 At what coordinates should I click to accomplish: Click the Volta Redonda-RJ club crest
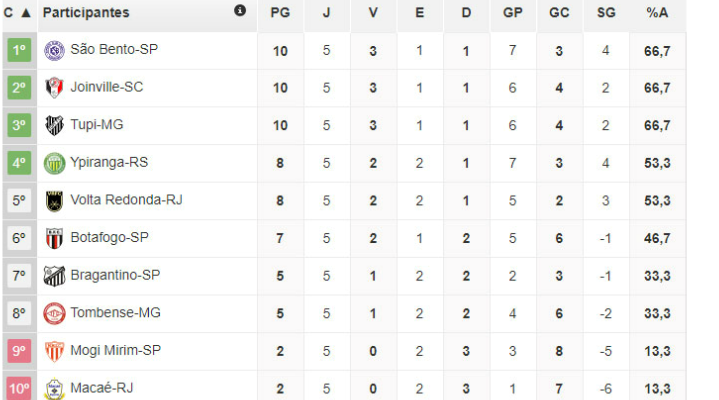pos(54,200)
